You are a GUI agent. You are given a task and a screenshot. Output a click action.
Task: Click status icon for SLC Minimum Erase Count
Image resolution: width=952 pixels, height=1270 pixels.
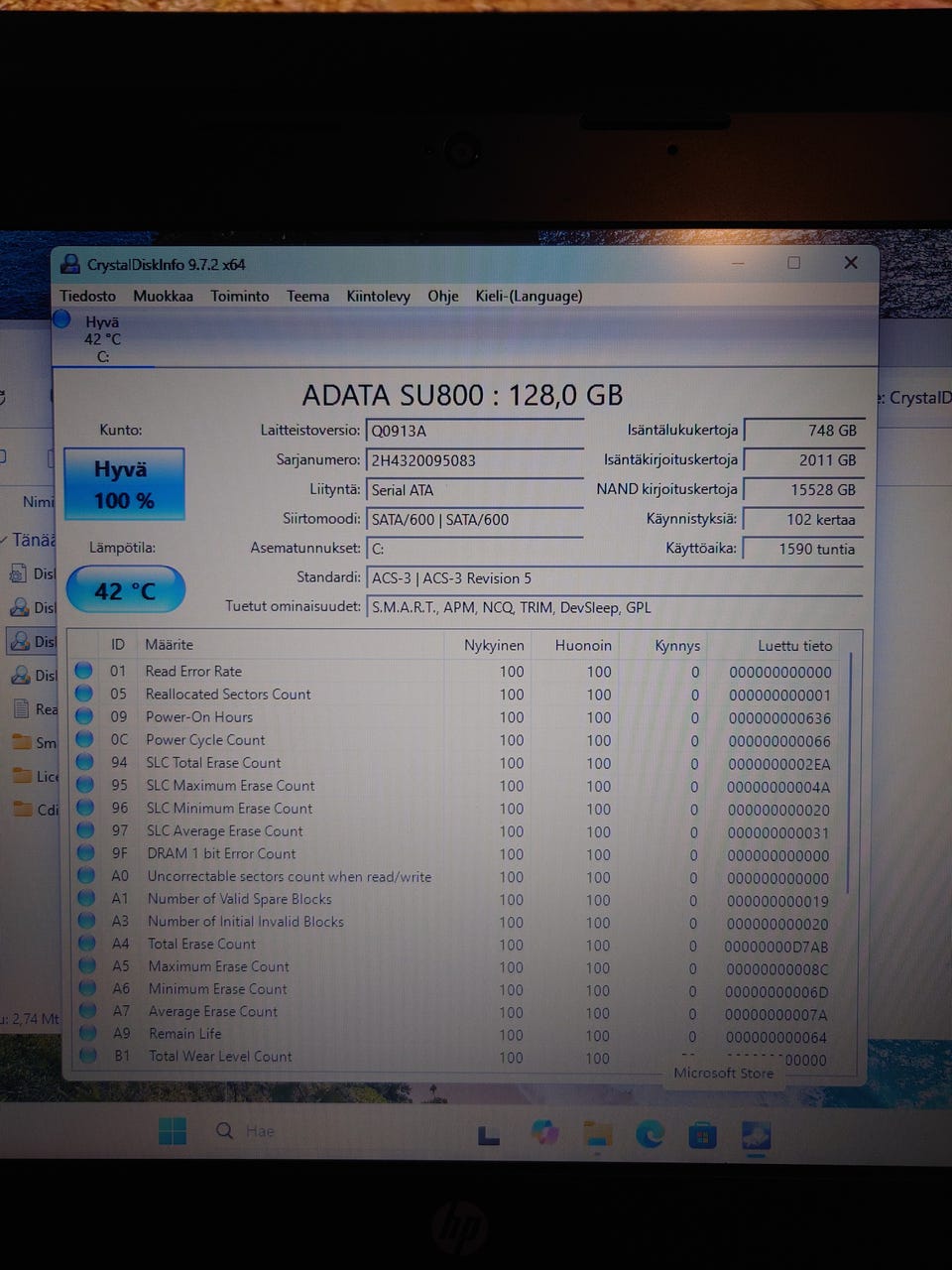pos(85,808)
